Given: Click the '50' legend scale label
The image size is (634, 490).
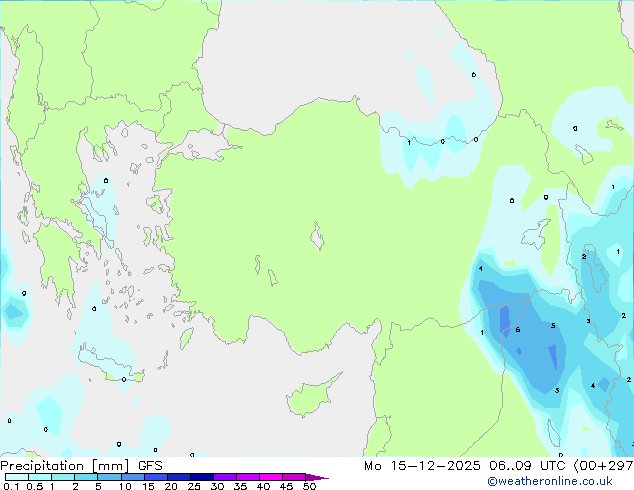Looking at the screenshot, I should [309, 486].
